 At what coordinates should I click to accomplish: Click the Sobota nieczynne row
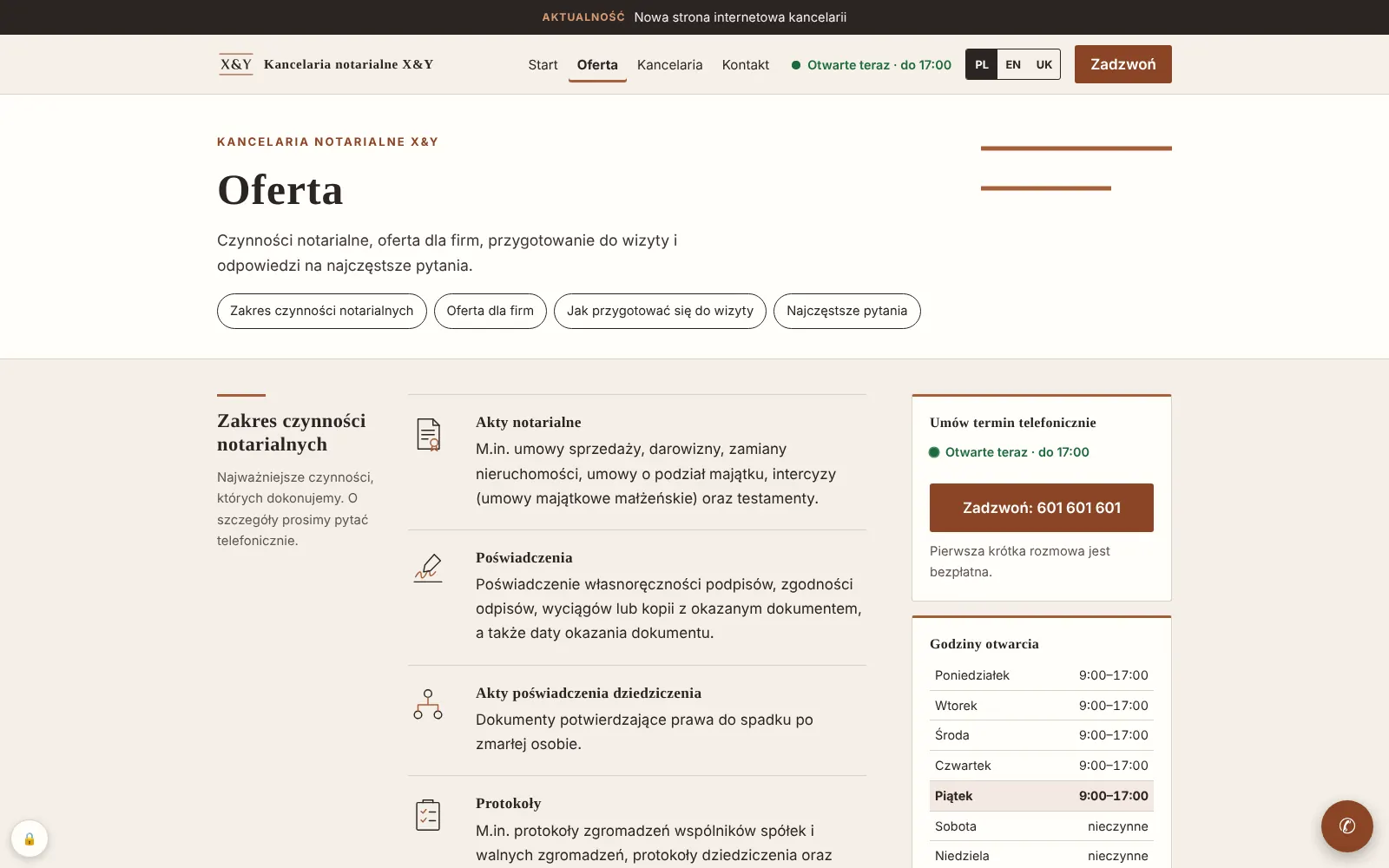(x=1042, y=826)
